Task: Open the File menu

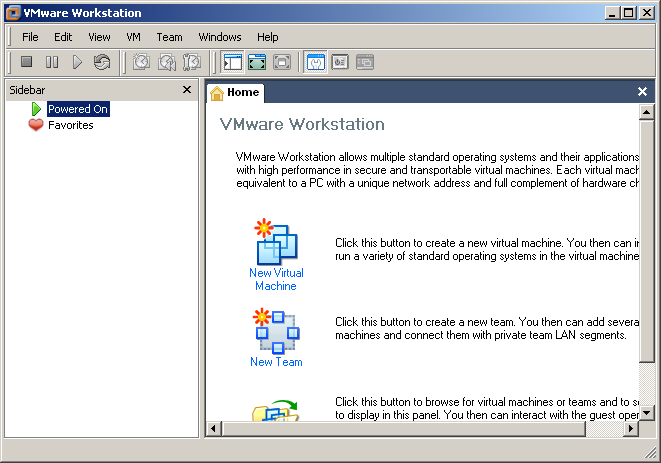Action: pos(30,37)
